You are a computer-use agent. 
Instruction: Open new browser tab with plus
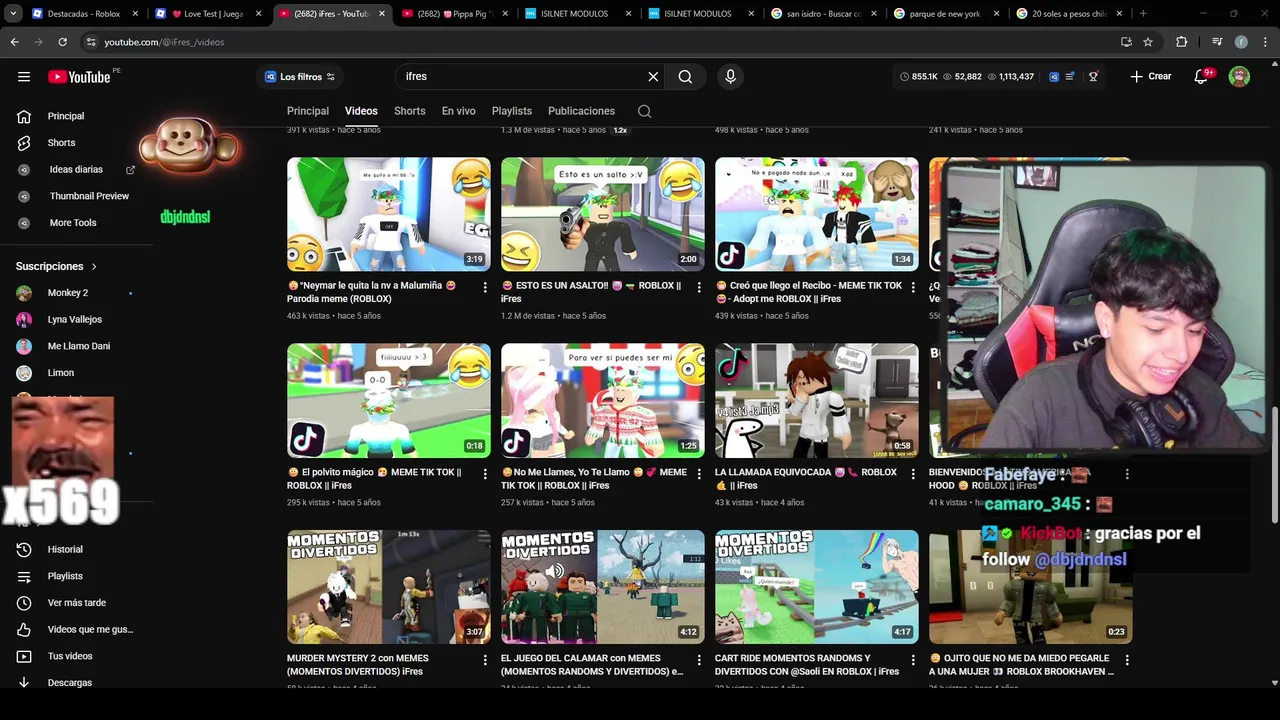tap(1143, 14)
